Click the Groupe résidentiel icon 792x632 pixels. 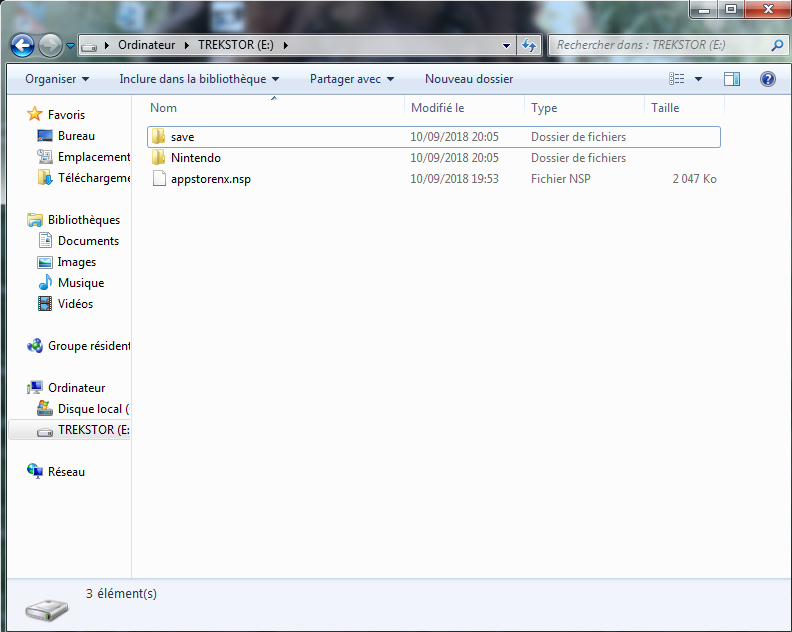tap(34, 346)
